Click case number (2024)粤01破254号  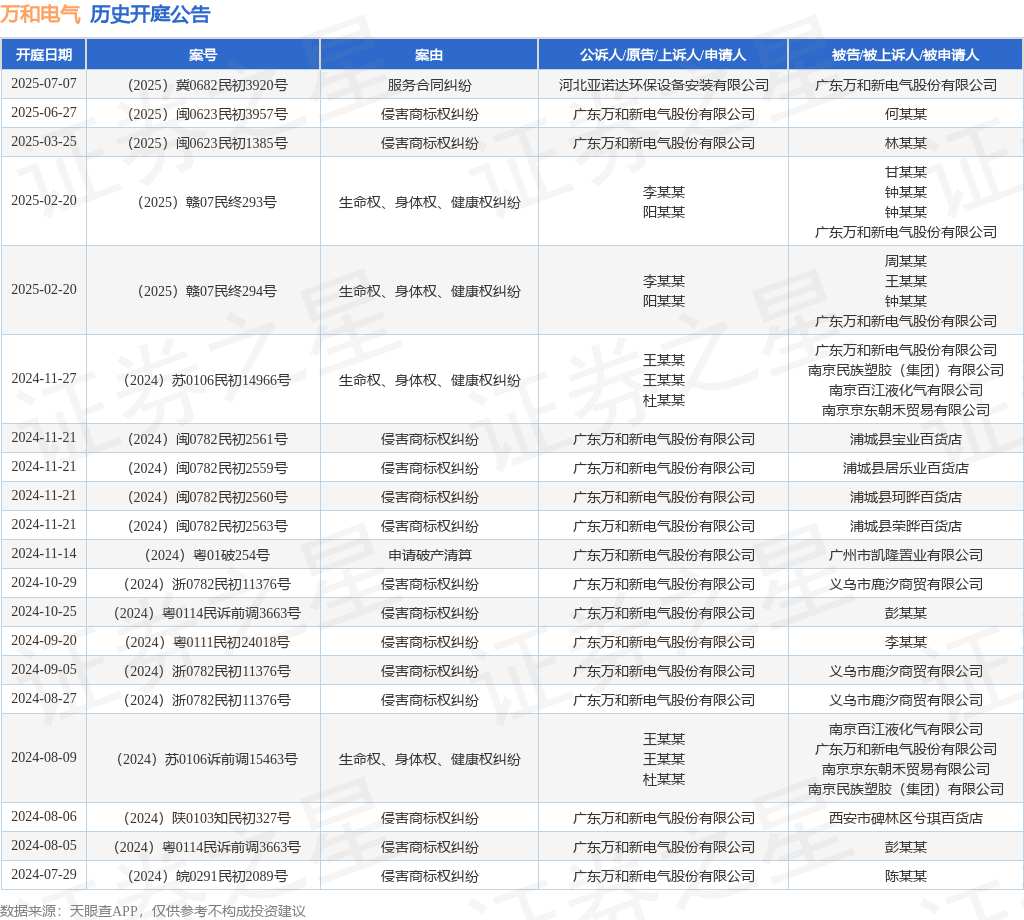coord(207,555)
